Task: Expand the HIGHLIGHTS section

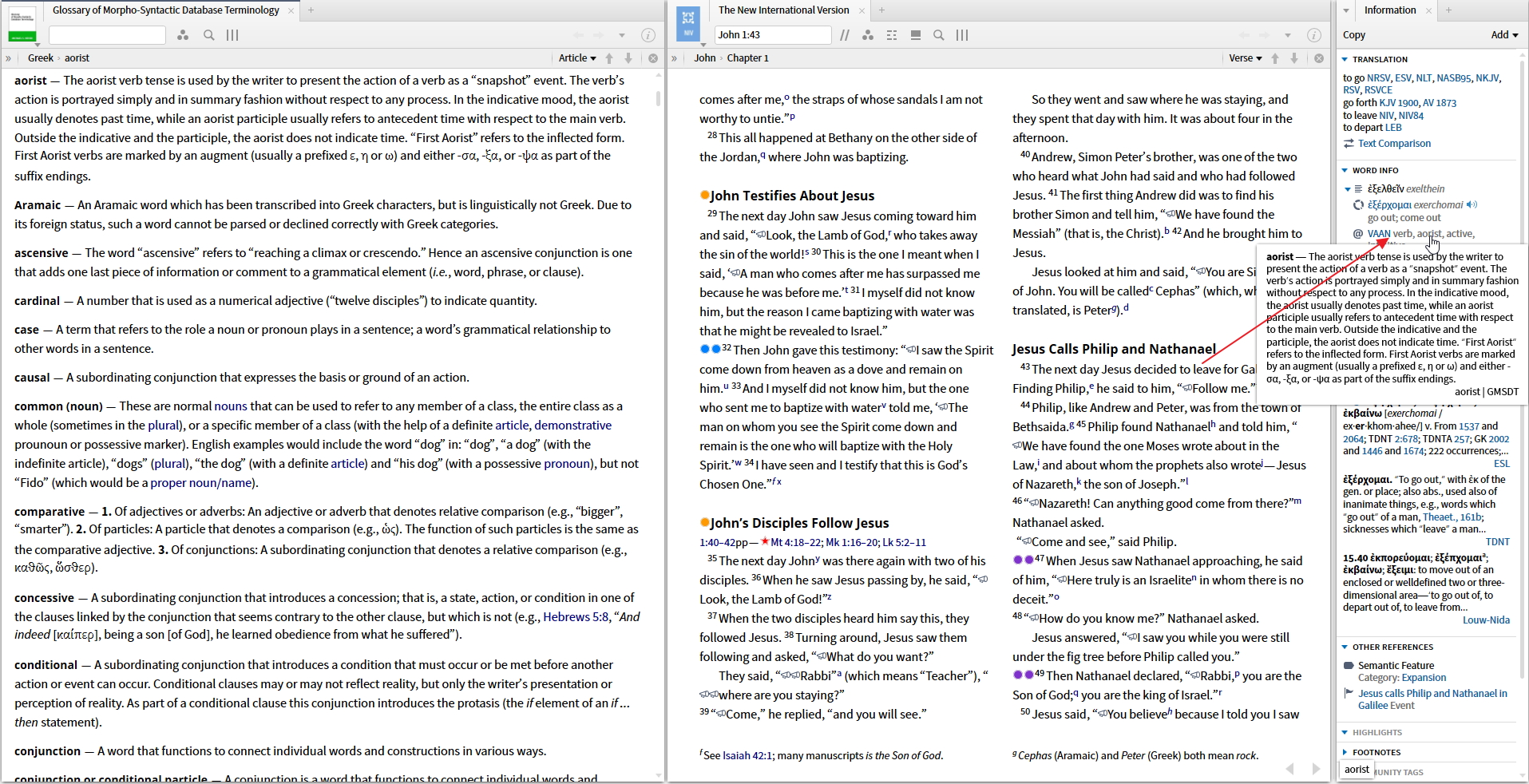Action: coord(1345,733)
